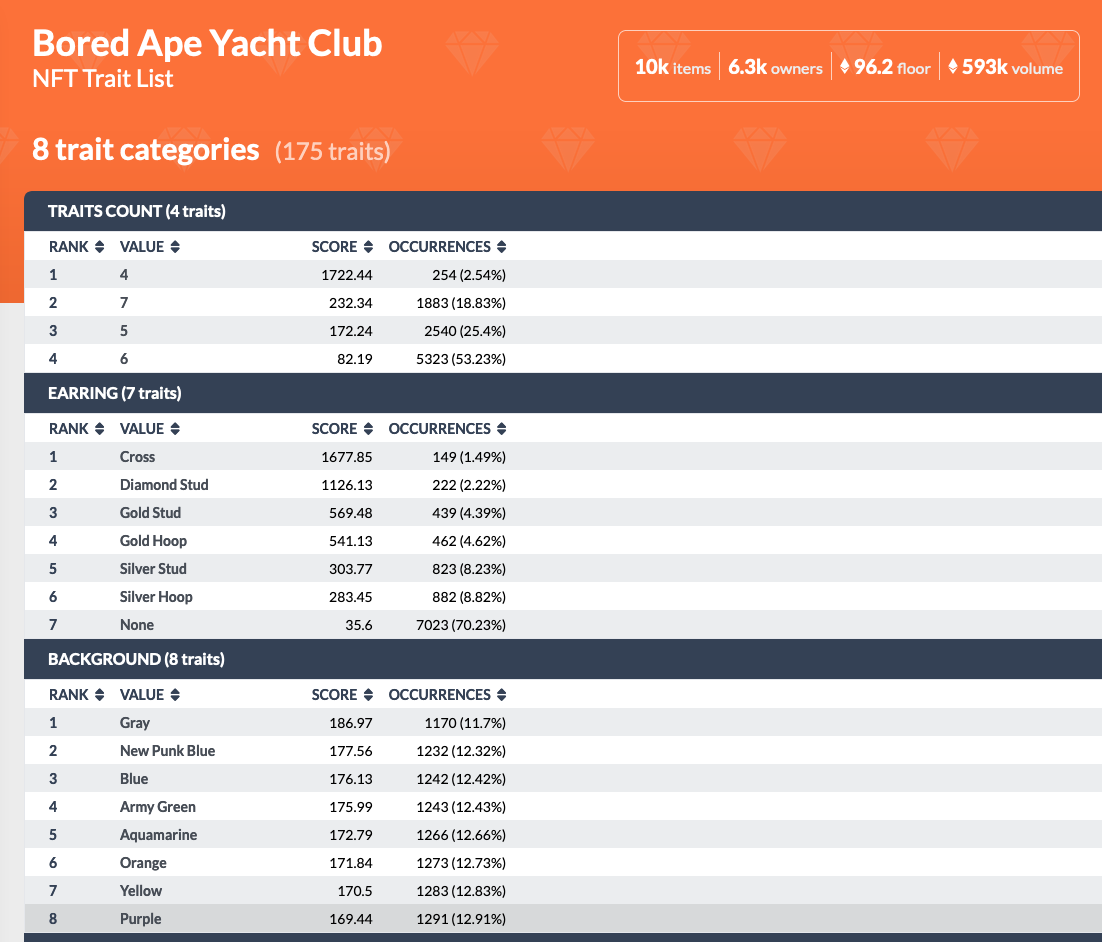The height and width of the screenshot is (942, 1102).
Task: Collapse the BACKGROUND (8 traits) section header
Action: point(136,659)
